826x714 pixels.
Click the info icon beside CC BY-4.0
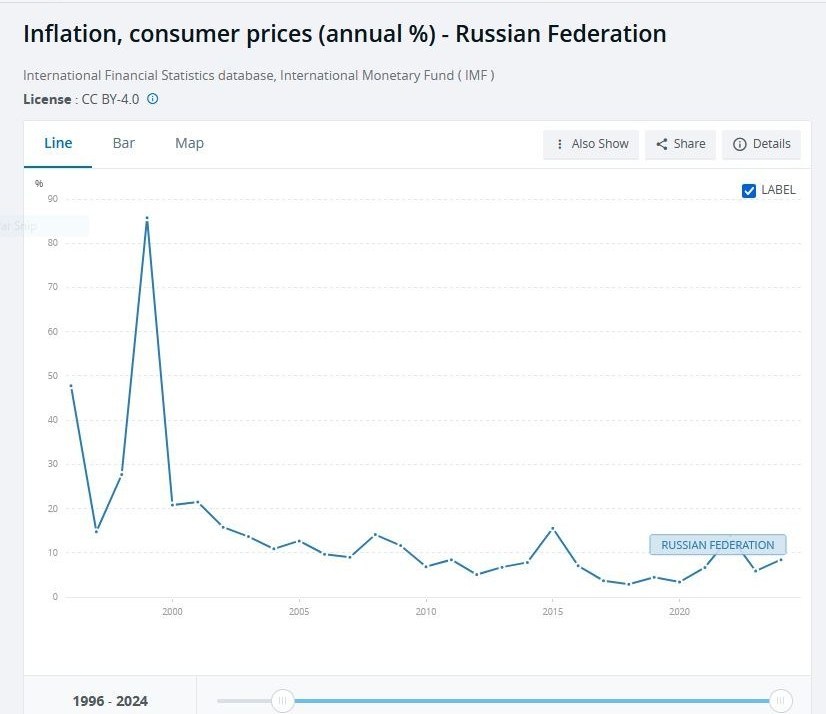point(153,99)
